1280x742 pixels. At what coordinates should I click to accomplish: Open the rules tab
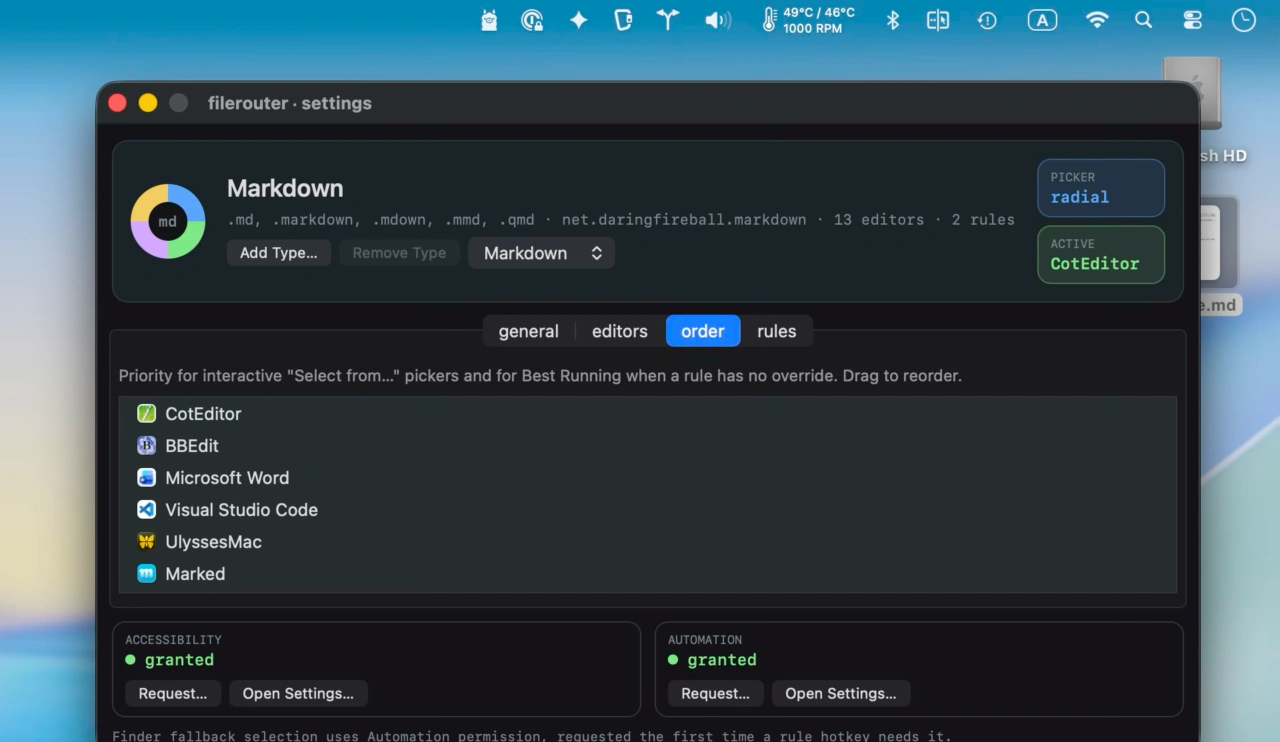[777, 331]
